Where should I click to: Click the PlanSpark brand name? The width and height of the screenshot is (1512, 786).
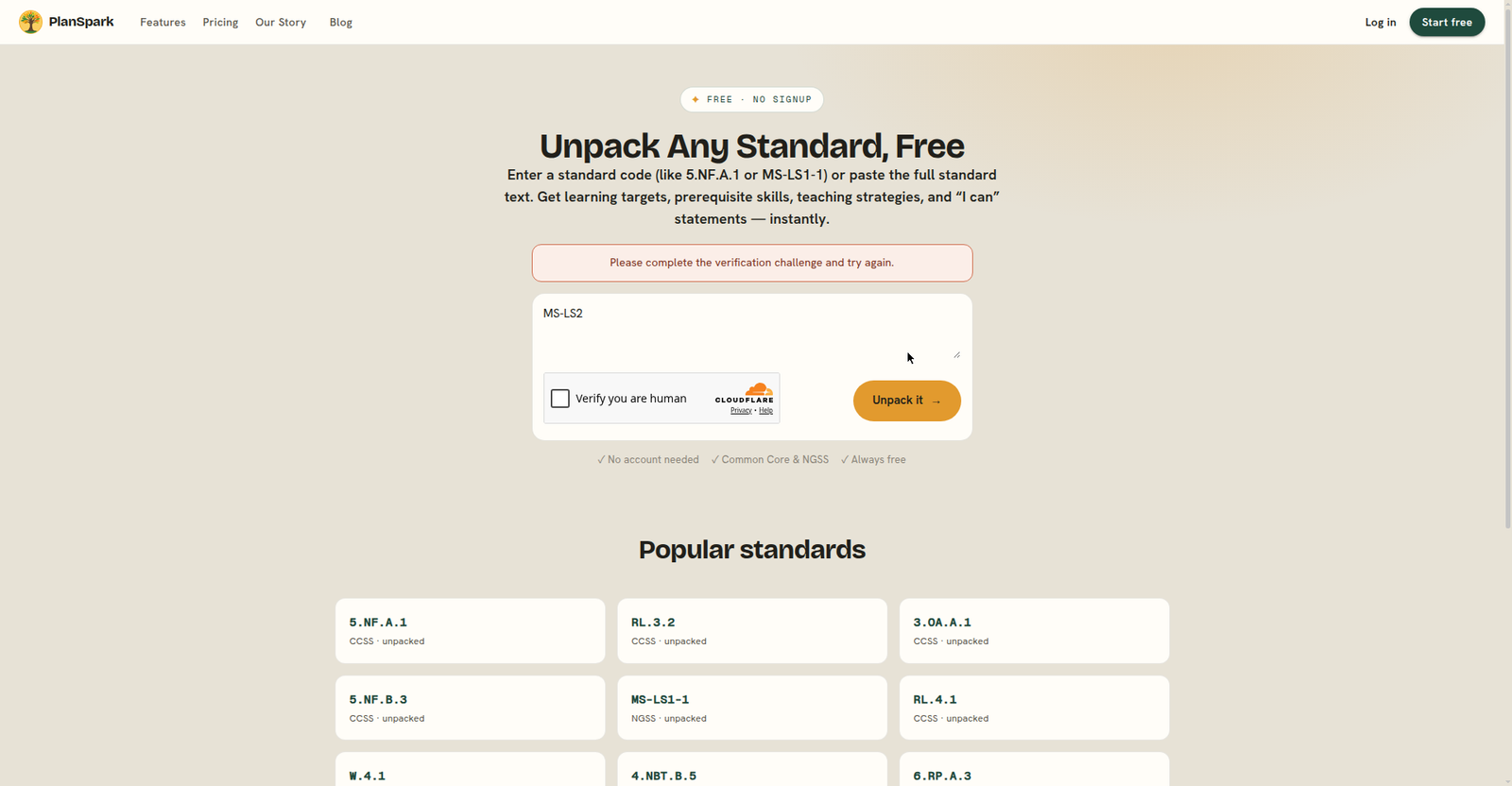(81, 22)
